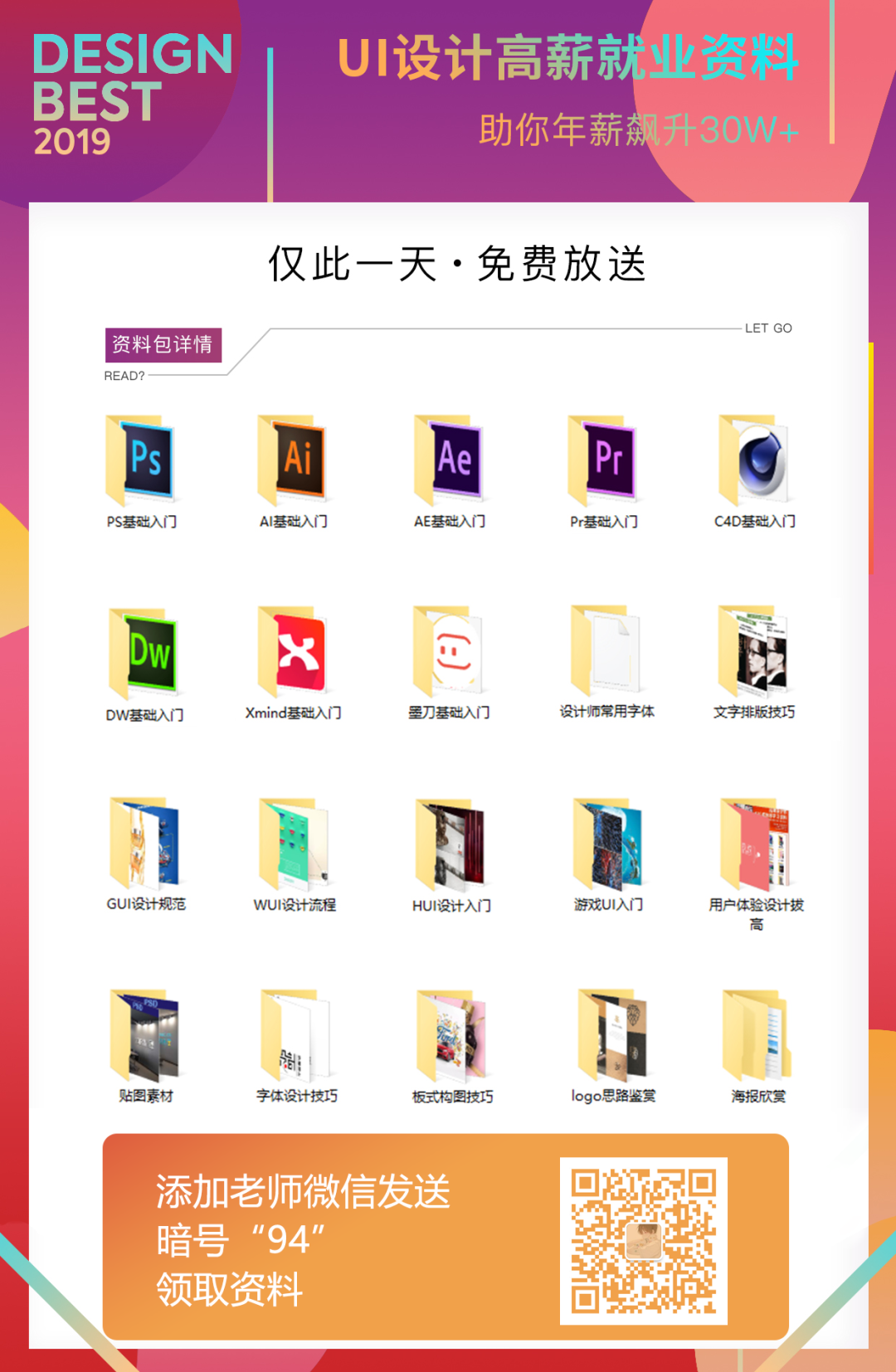Click the 添加老师微信发送 text line
Viewport: 896px width, 1372px height.
pos(303,1192)
